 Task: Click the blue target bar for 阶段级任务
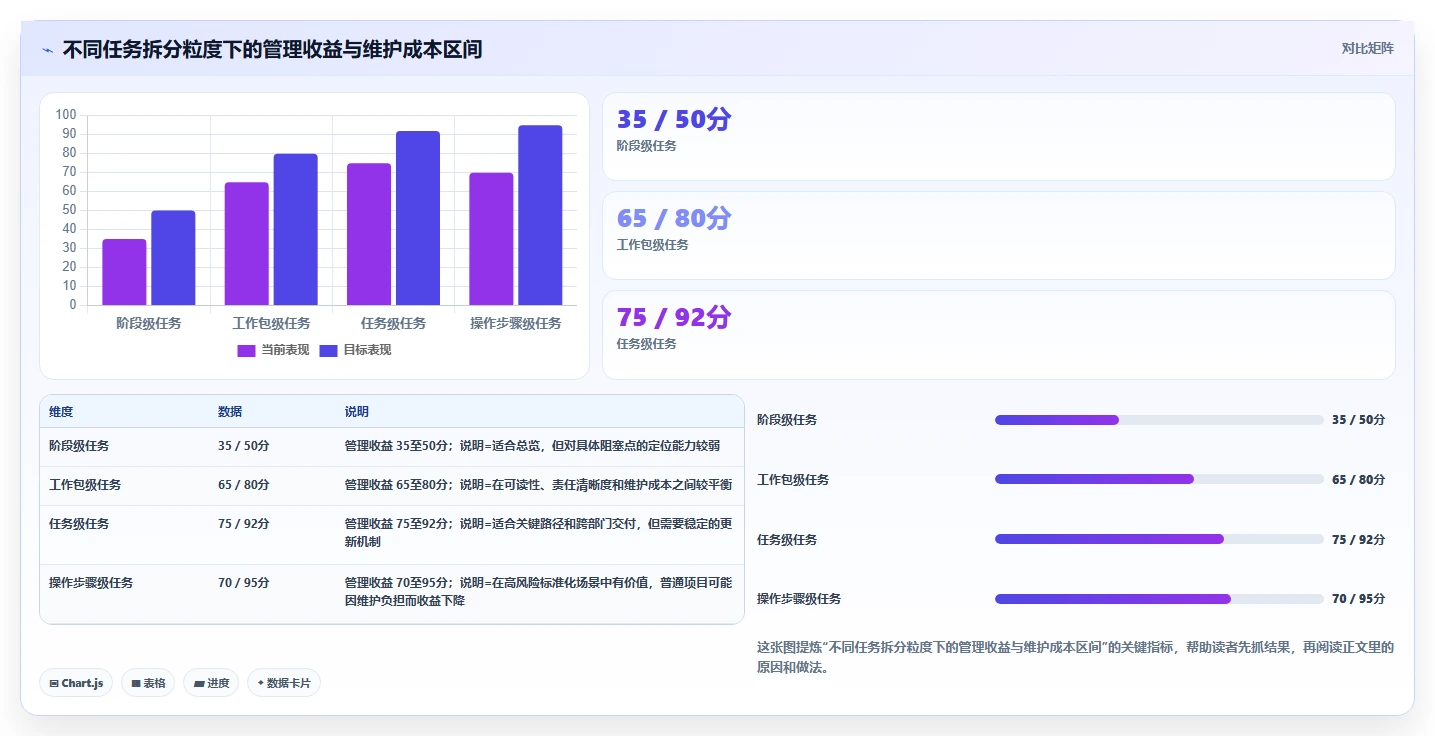tap(173, 258)
